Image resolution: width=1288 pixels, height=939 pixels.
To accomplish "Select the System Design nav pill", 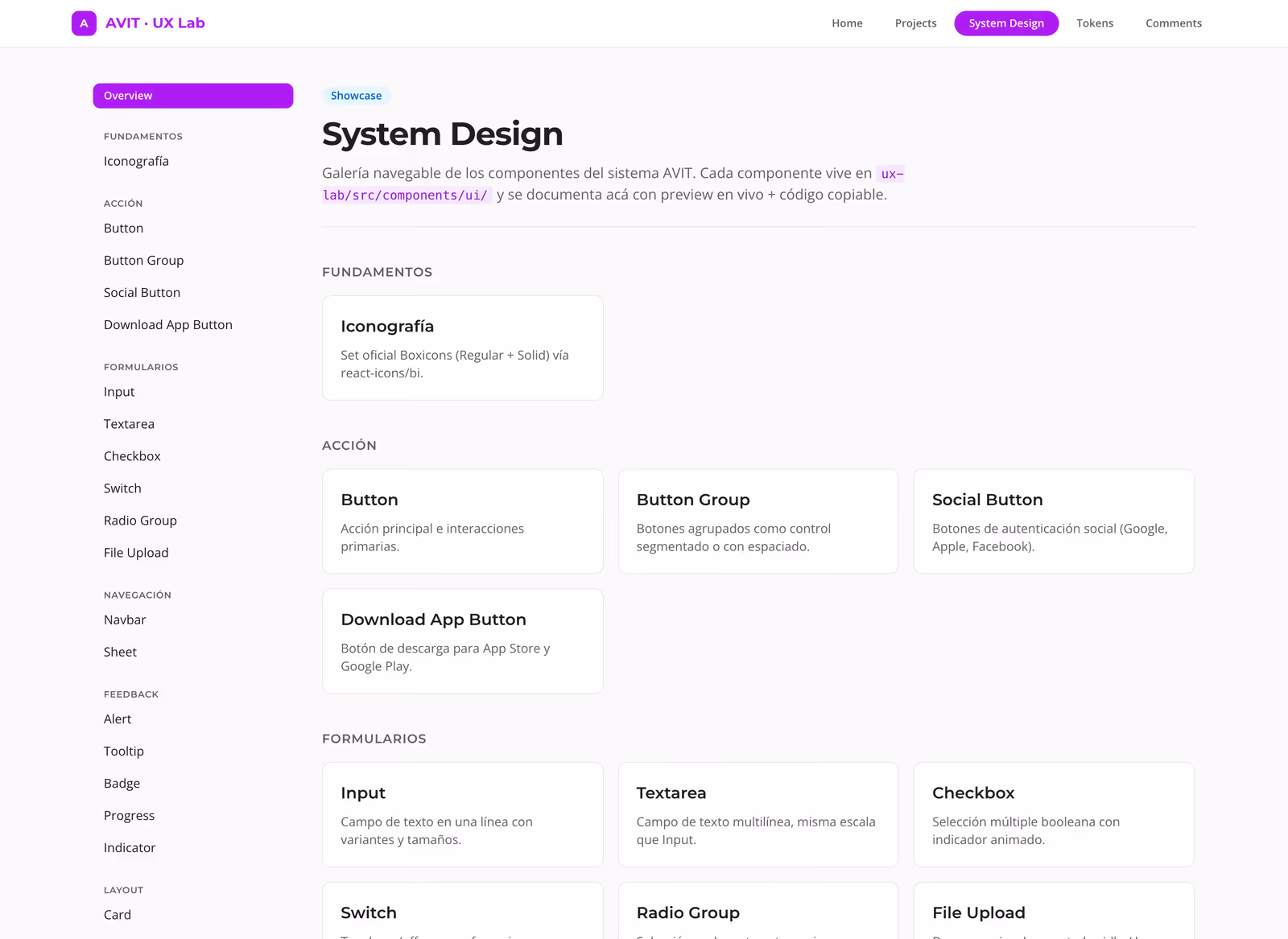I will (x=1006, y=23).
